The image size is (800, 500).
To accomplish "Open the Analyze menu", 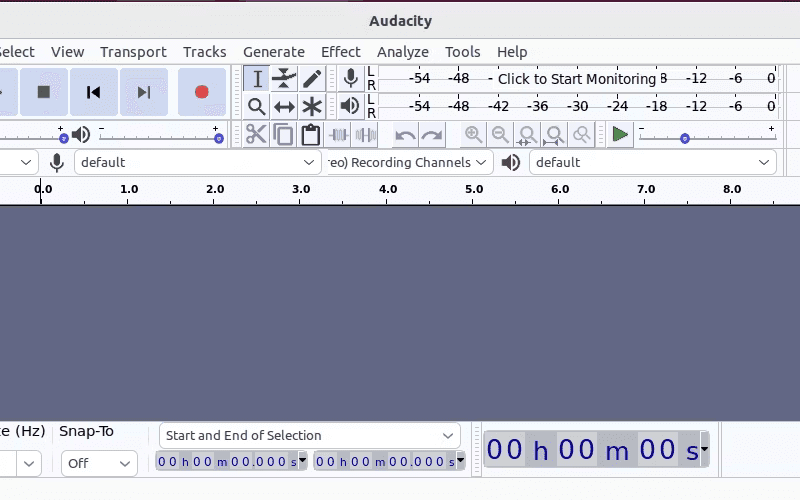I will coord(403,52).
